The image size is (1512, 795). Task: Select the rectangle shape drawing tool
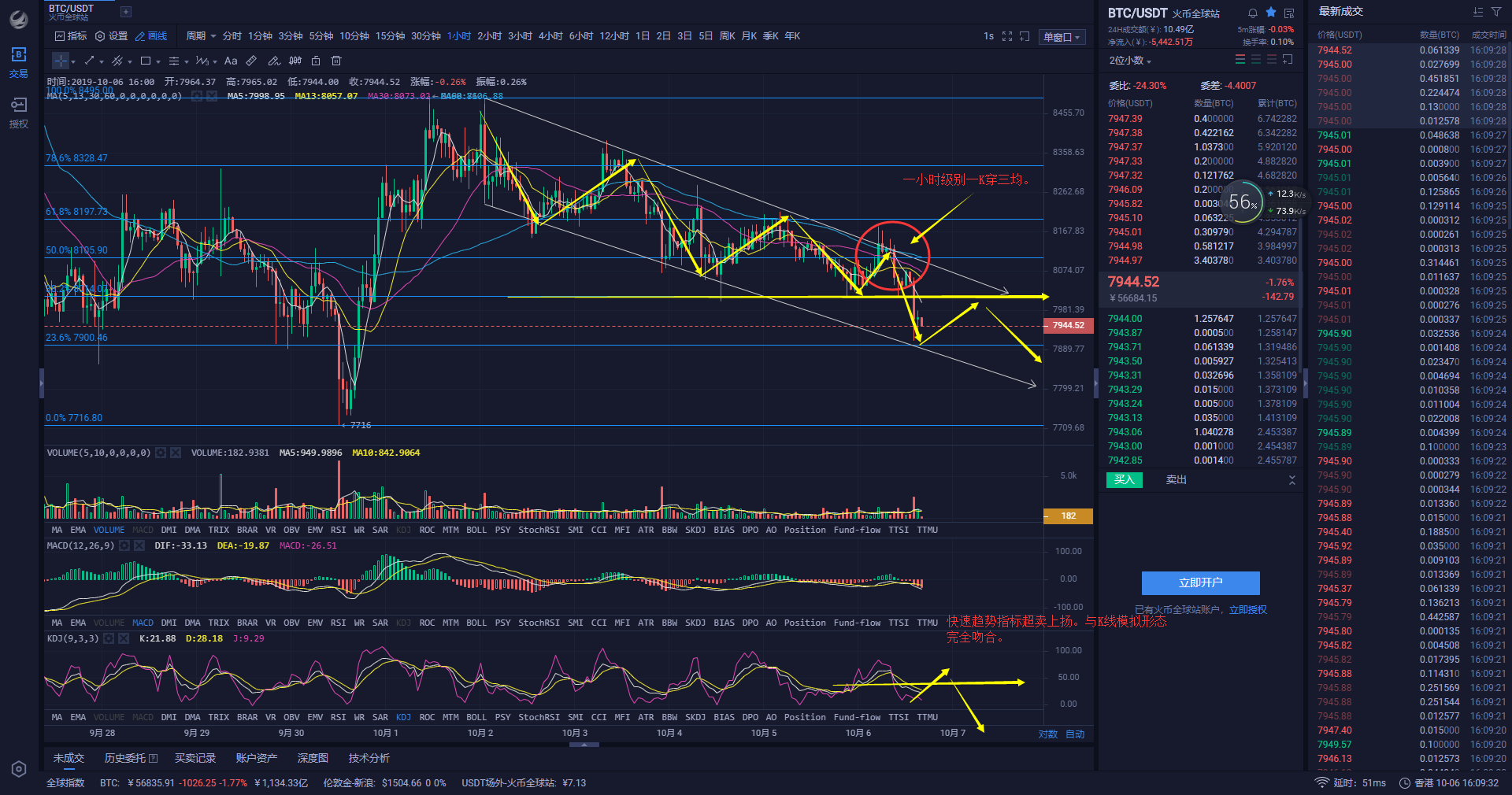146,61
